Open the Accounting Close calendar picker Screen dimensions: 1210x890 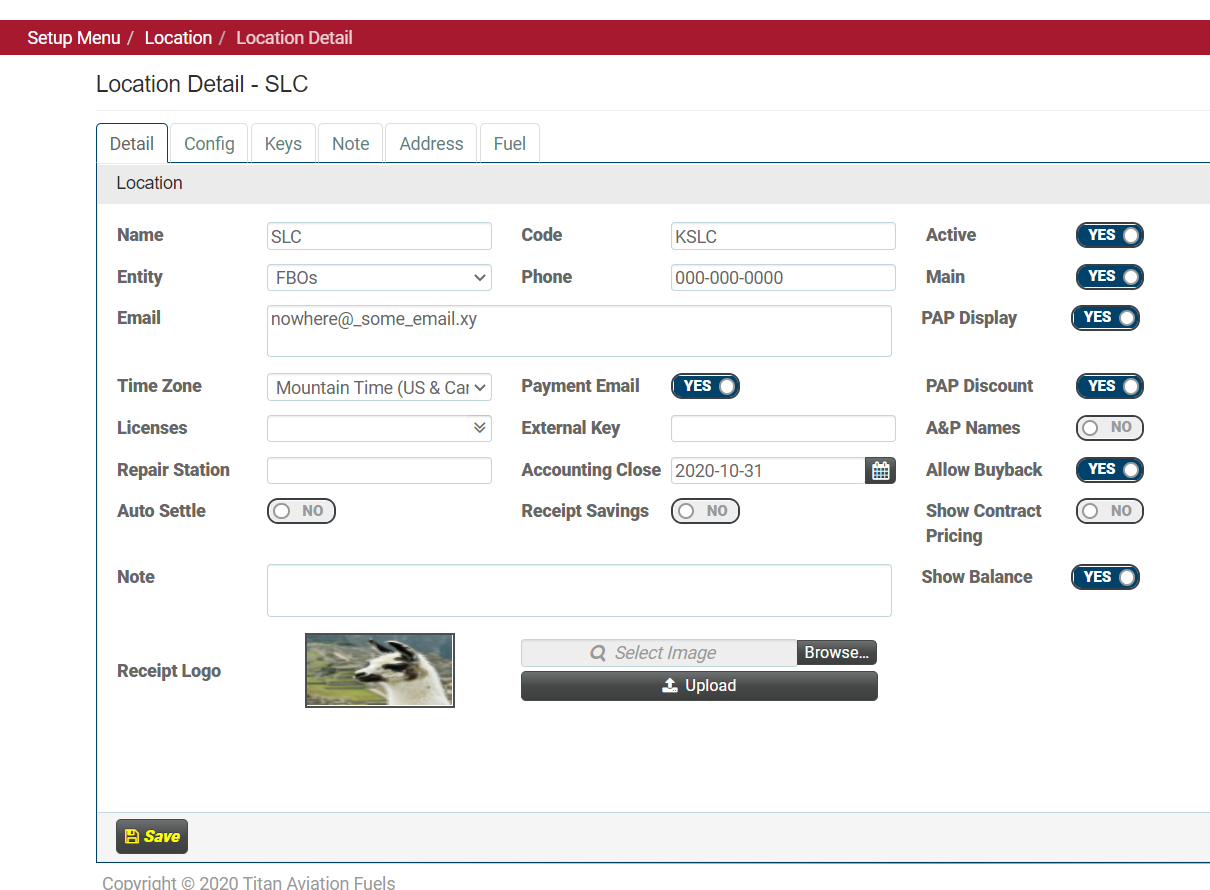[x=880, y=471]
